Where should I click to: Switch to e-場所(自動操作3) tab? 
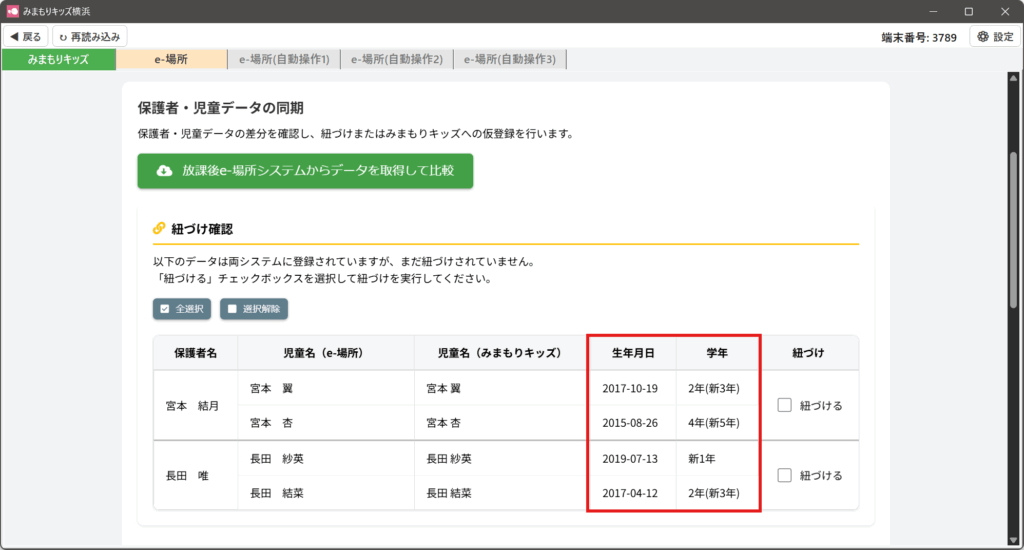[510, 59]
